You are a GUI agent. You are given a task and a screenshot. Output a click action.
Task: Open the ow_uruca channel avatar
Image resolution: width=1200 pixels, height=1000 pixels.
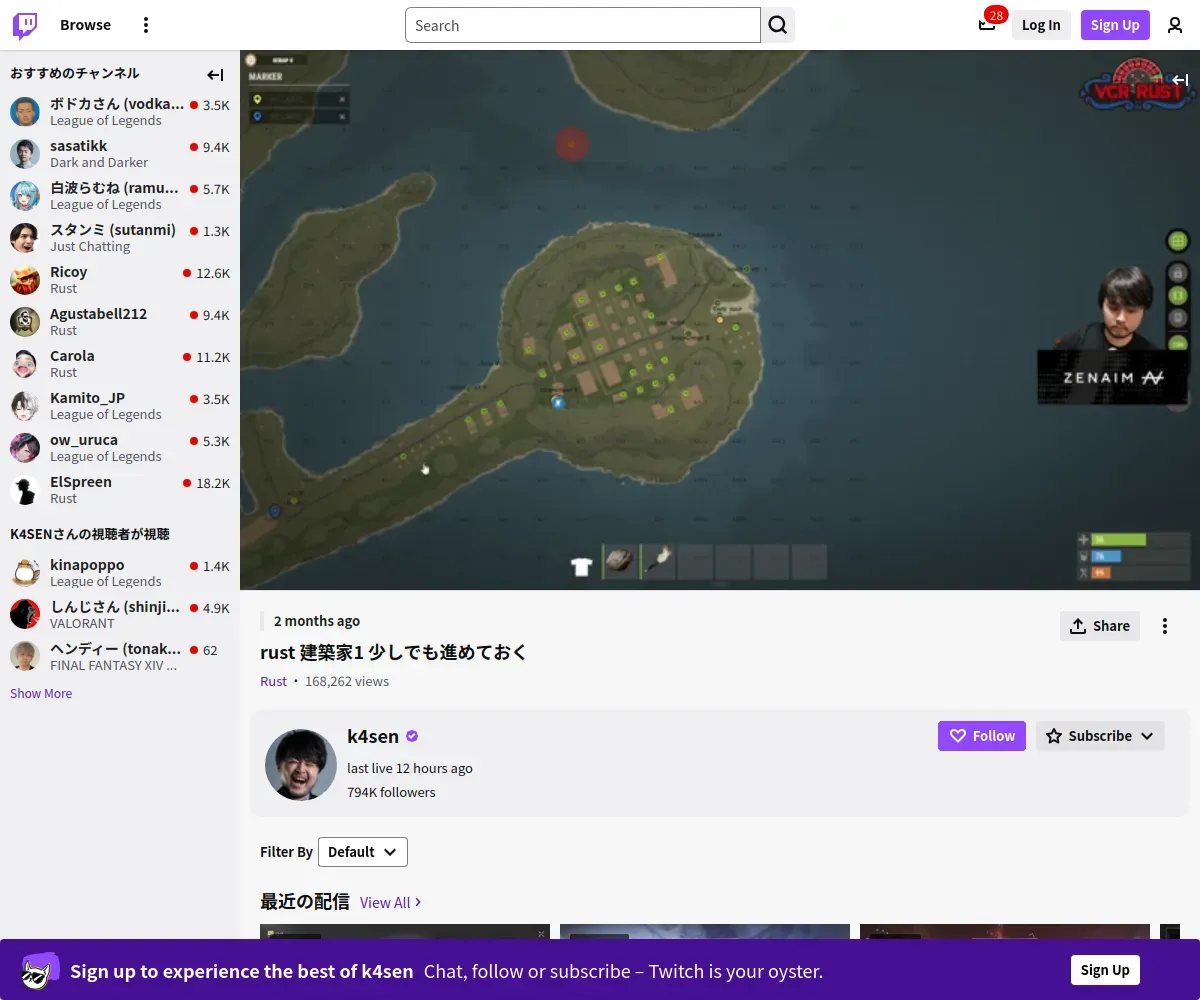[x=25, y=448]
